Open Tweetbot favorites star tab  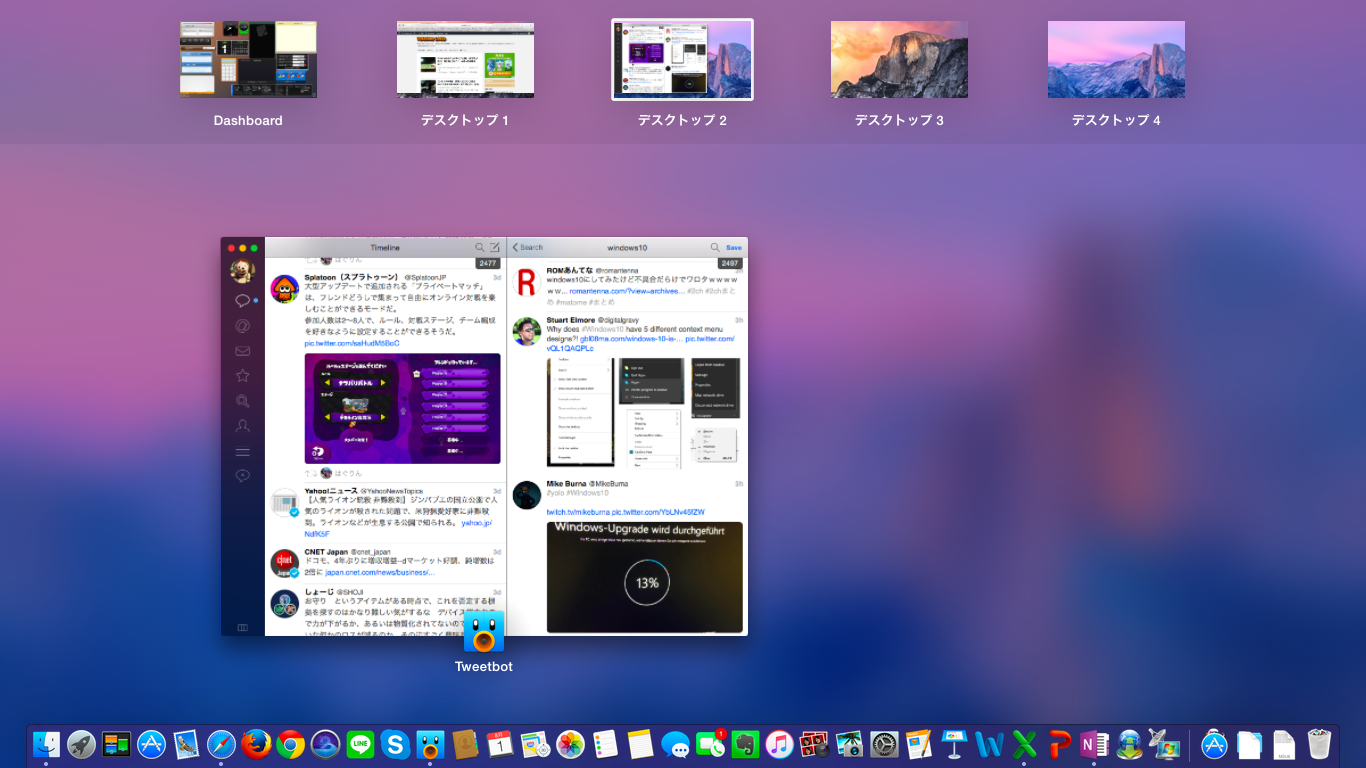click(x=242, y=376)
